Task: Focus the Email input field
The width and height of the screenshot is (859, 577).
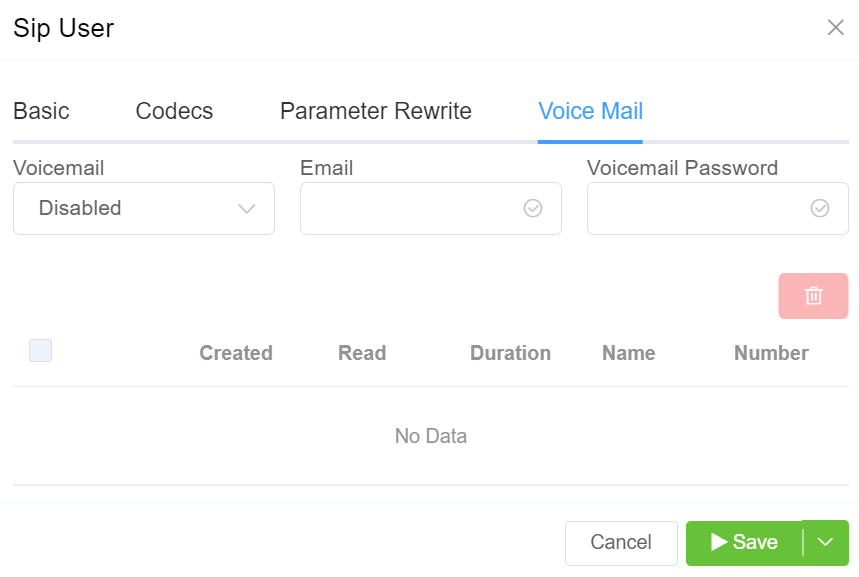Action: pyautogui.click(x=412, y=208)
